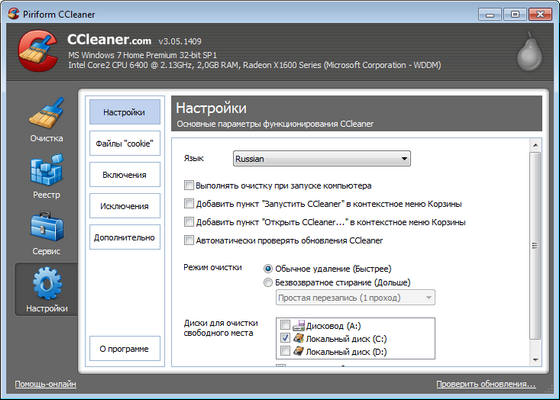This screenshot has height=400, width=560.
Task: Open the Файлы "cookie" tab
Action: point(125,143)
